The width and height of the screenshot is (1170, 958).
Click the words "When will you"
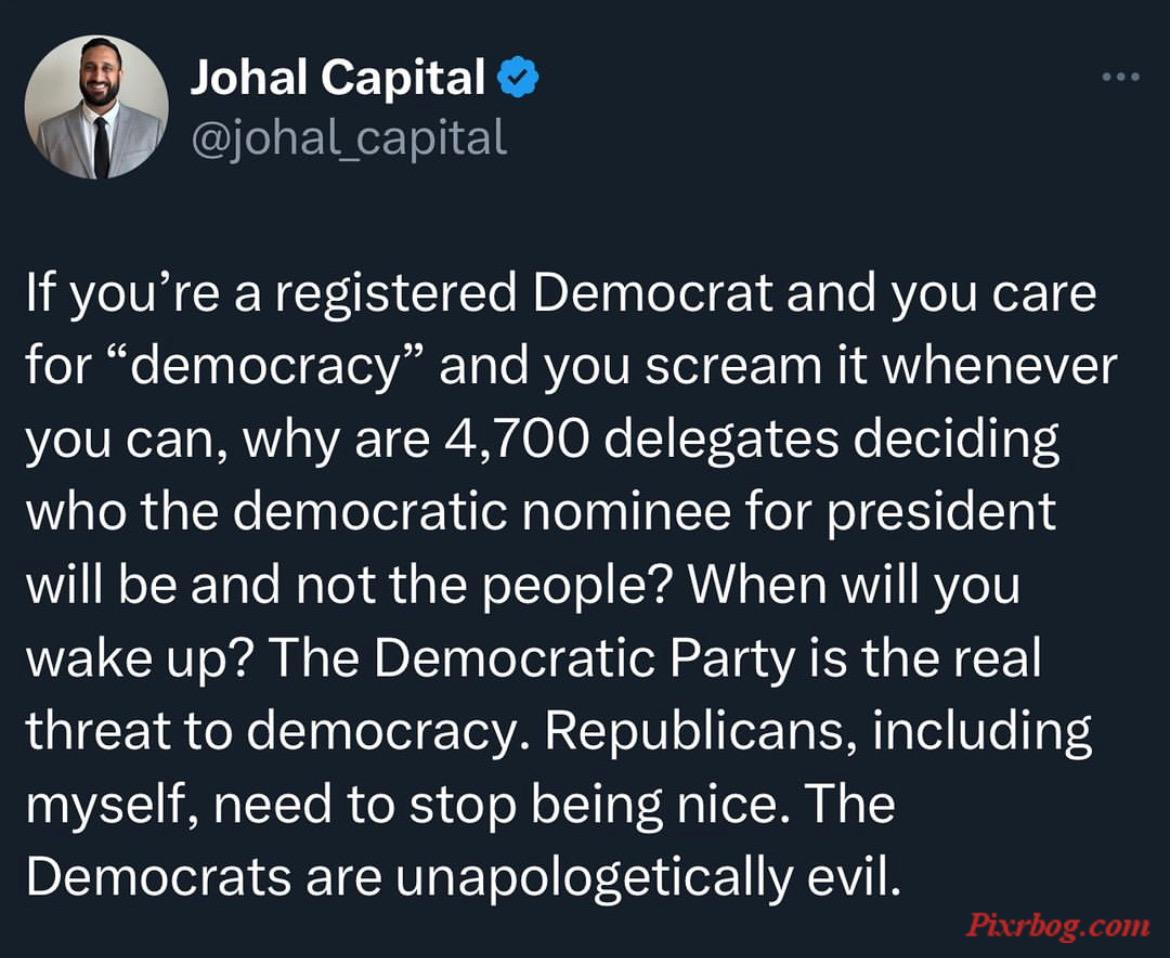pos(853,586)
